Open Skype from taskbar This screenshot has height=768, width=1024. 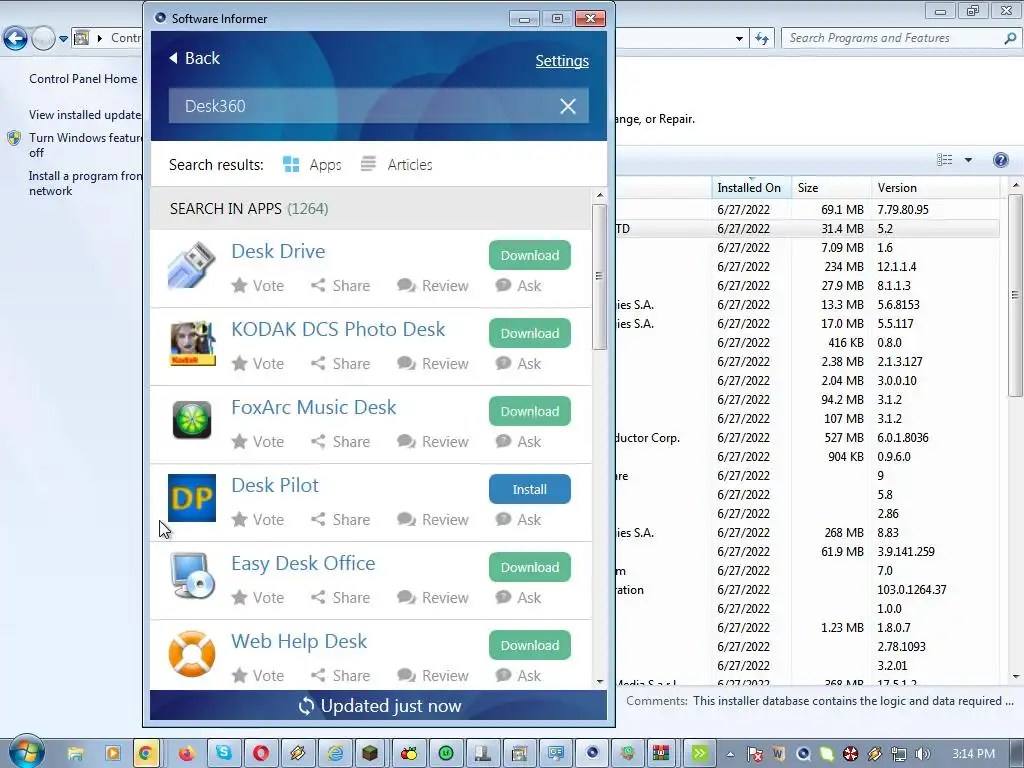point(224,753)
